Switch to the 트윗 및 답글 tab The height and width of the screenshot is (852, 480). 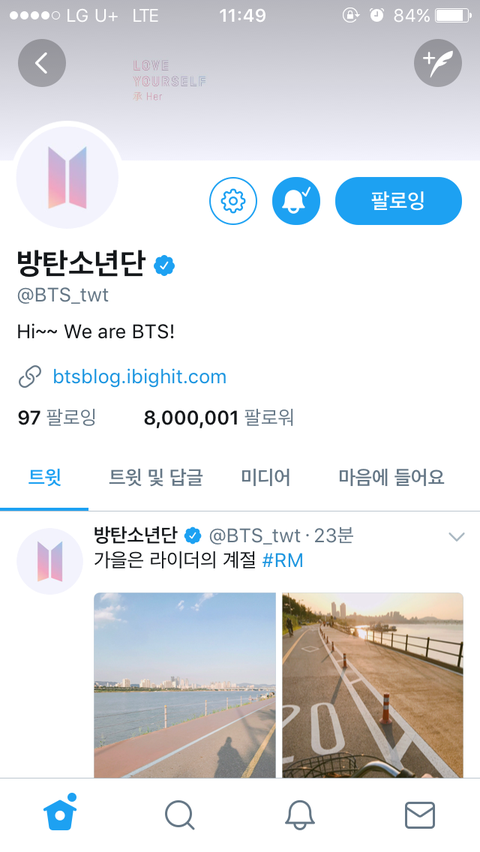pyautogui.click(x=156, y=478)
